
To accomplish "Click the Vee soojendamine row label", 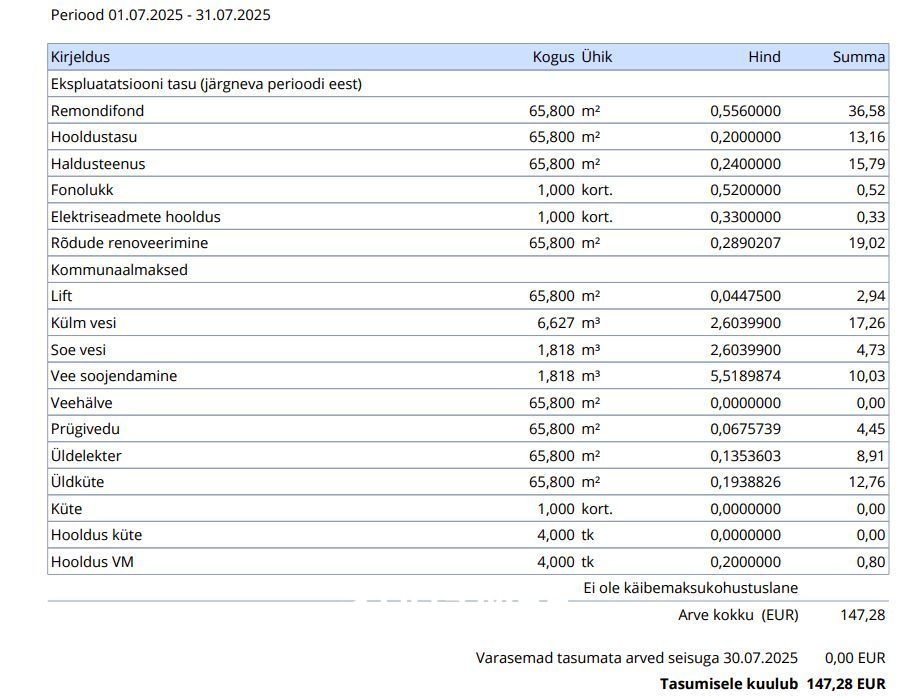I will 114,376.
